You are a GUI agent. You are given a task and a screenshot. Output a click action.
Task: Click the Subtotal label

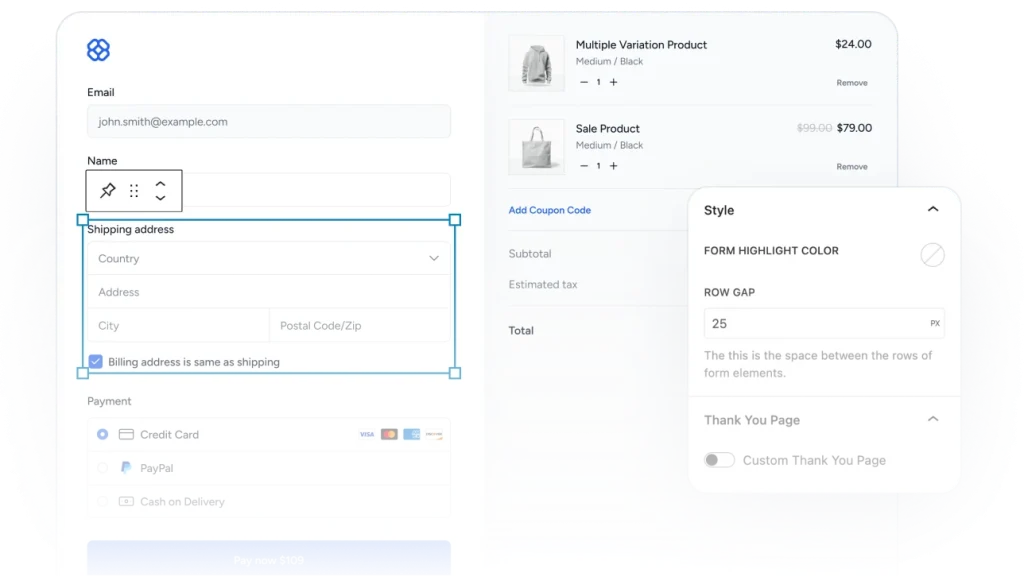(530, 253)
